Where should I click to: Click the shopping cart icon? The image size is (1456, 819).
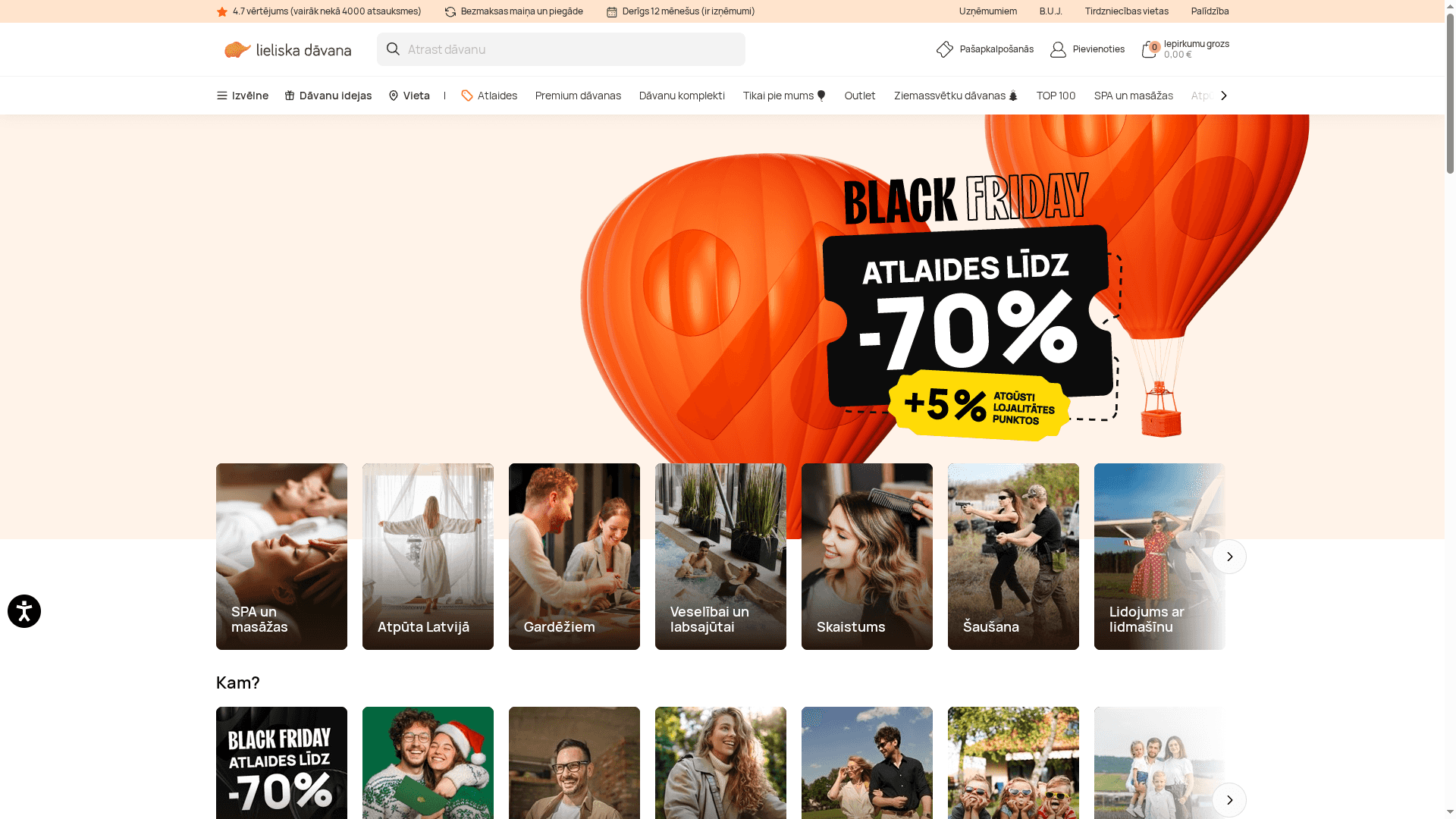point(1150,49)
